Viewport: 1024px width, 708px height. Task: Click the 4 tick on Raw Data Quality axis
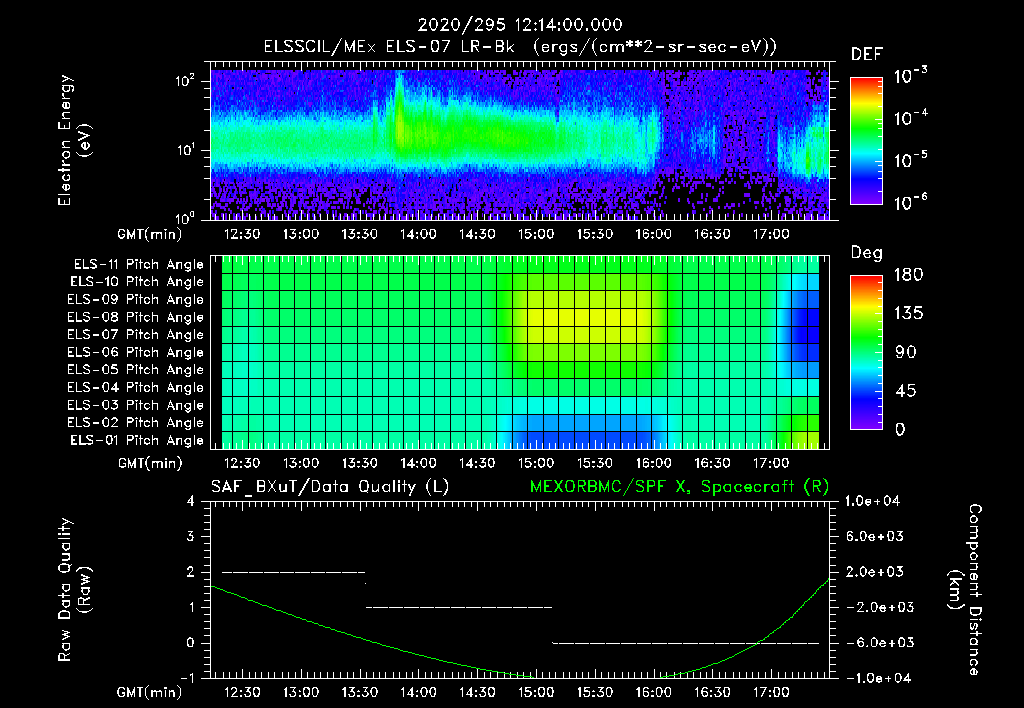(x=191, y=501)
